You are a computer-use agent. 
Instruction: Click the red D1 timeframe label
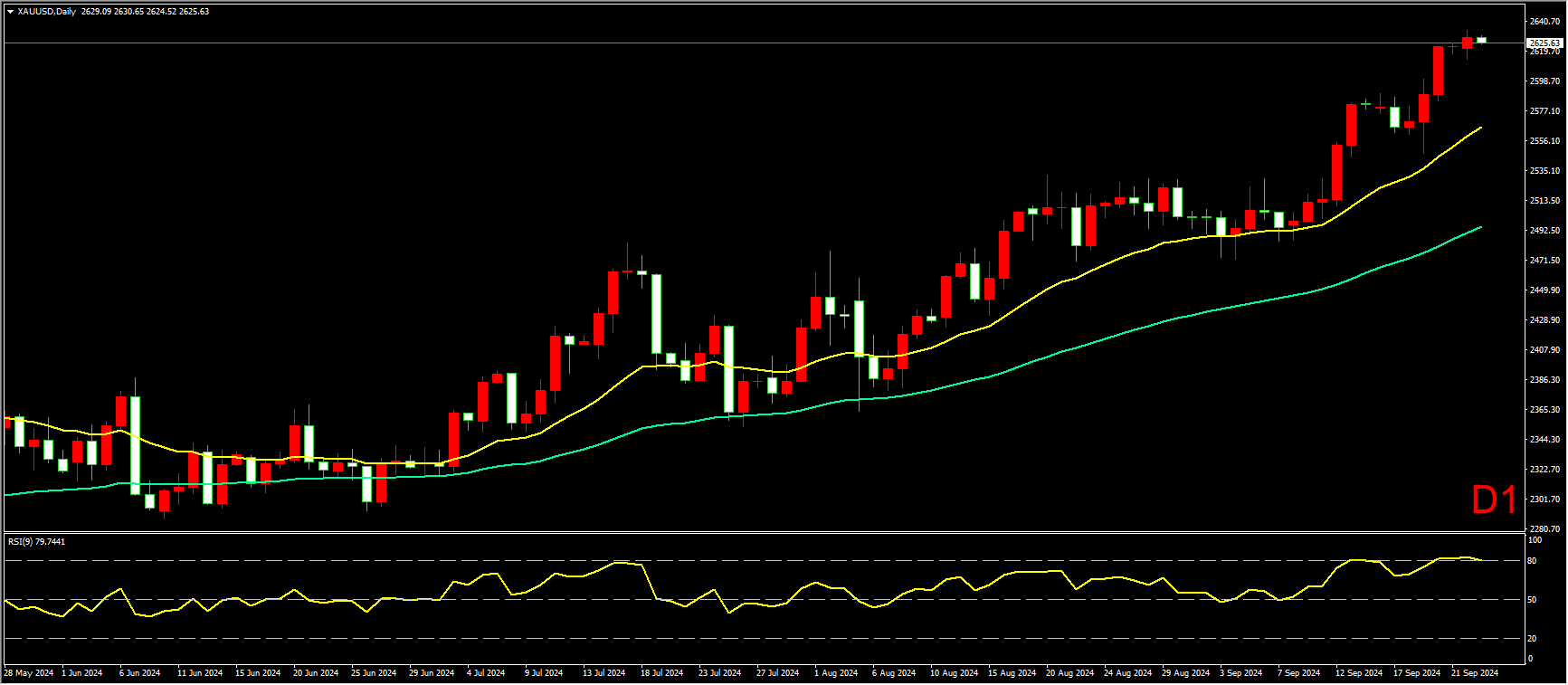point(1494,499)
